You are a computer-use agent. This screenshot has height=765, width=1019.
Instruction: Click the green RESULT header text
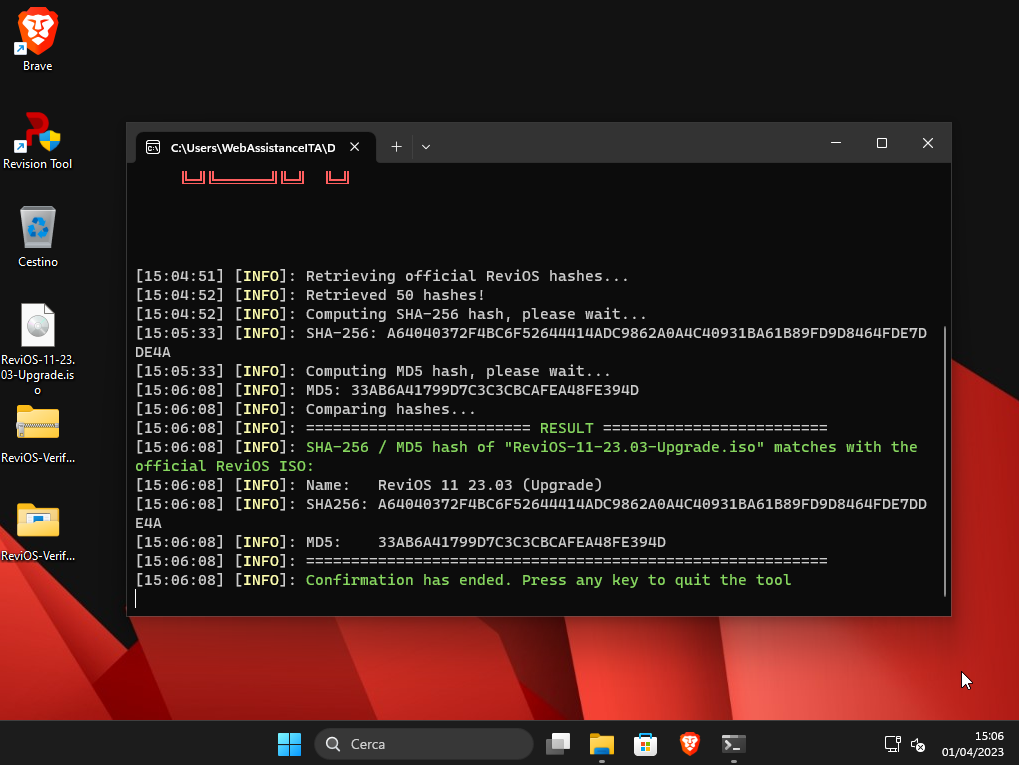coord(566,428)
